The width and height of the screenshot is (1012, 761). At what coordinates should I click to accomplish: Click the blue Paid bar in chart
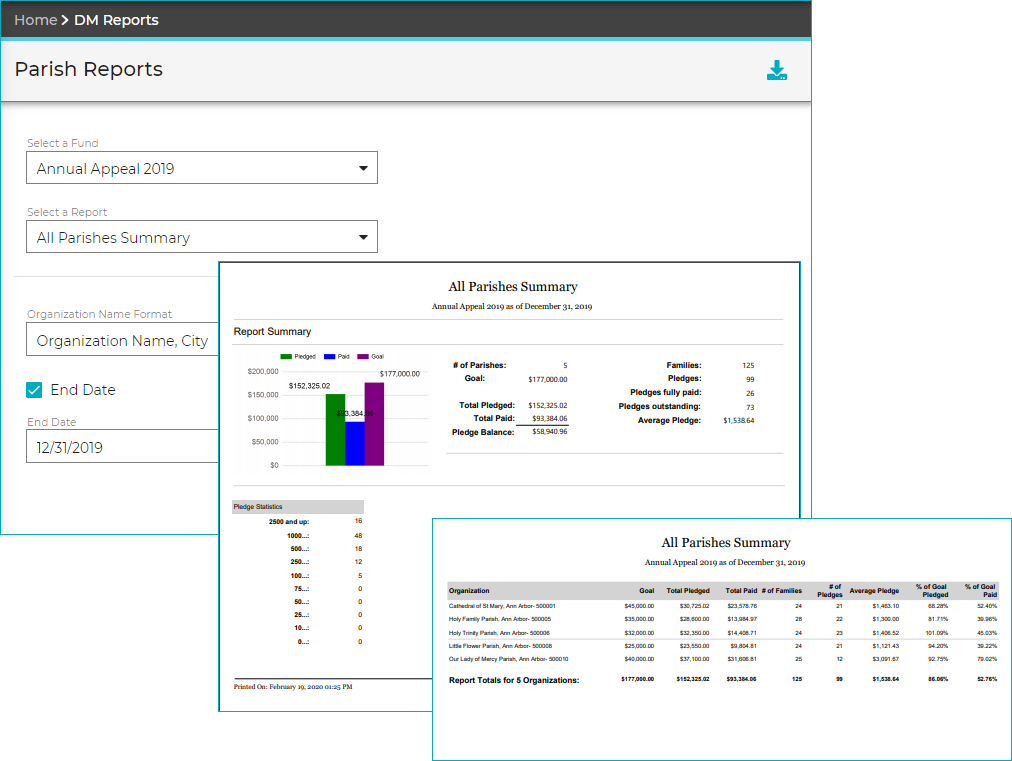354,443
